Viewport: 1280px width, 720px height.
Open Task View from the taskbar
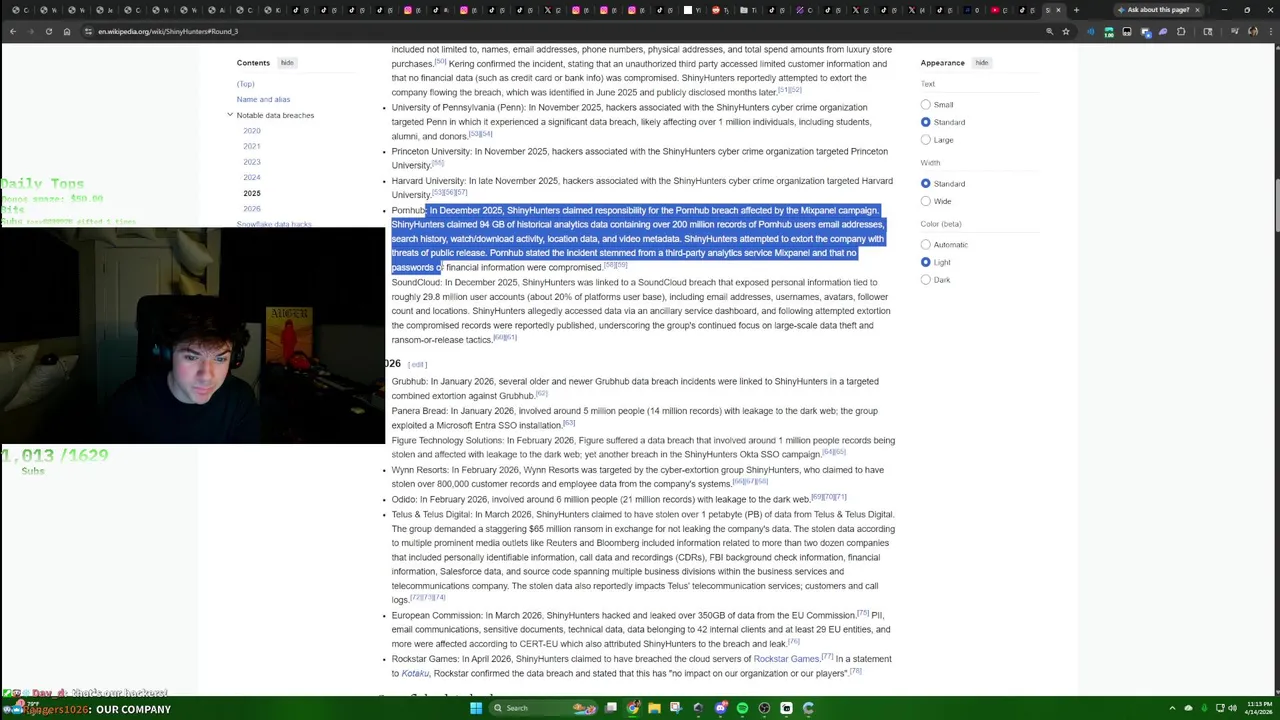point(611,708)
